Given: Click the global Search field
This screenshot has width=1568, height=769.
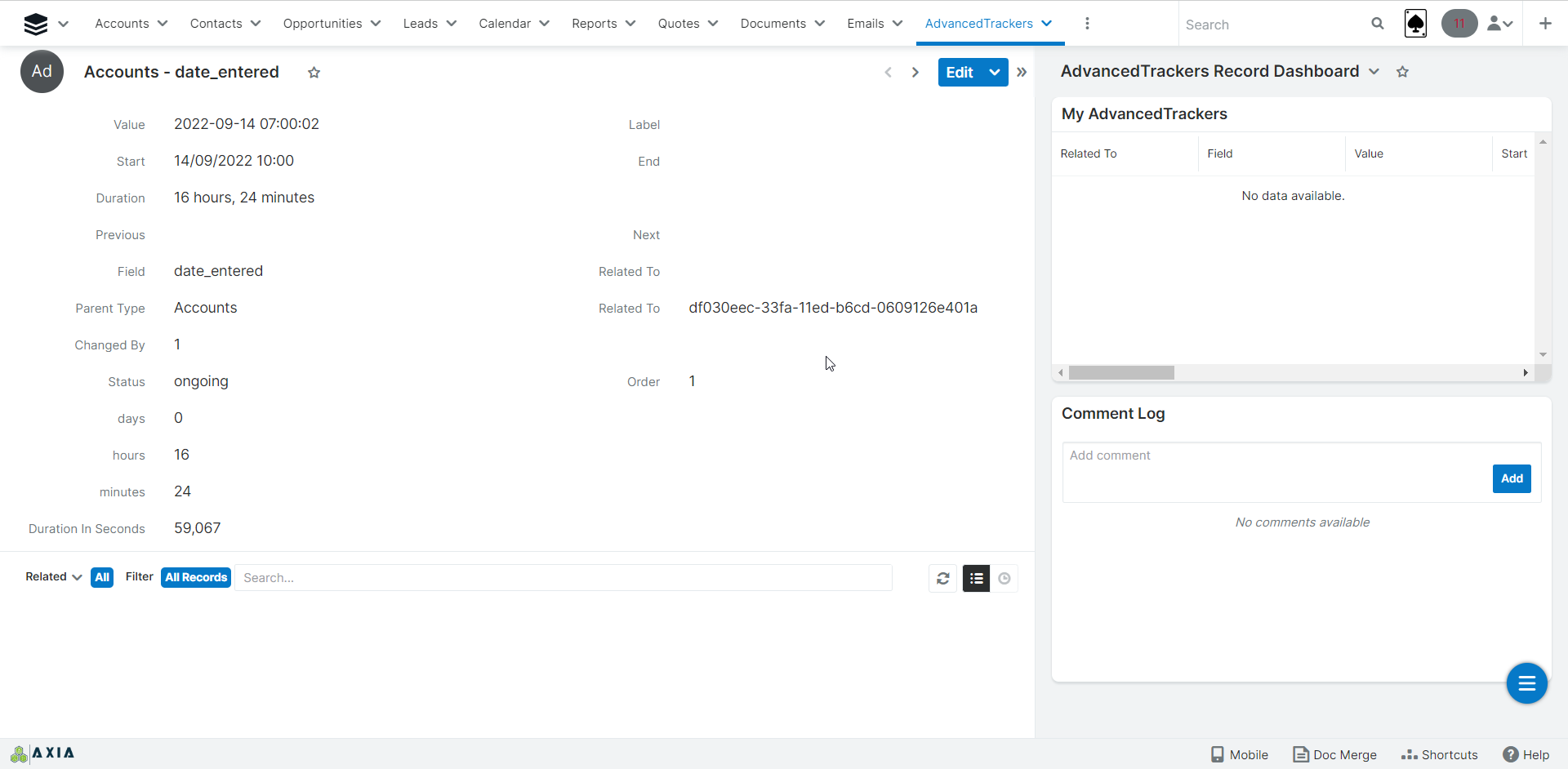Looking at the screenshot, I should click(x=1272, y=24).
